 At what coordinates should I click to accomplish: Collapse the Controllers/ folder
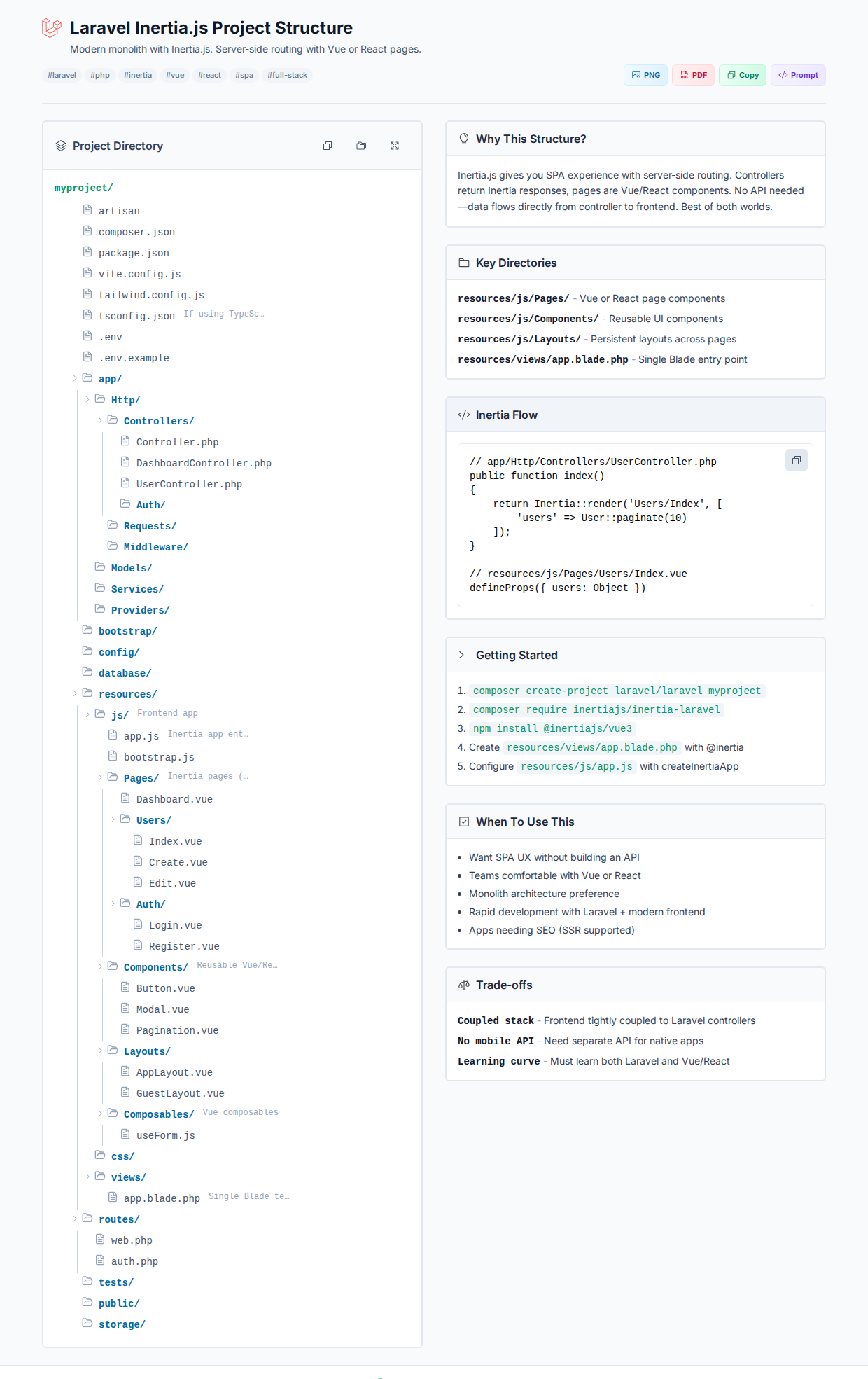(100, 420)
